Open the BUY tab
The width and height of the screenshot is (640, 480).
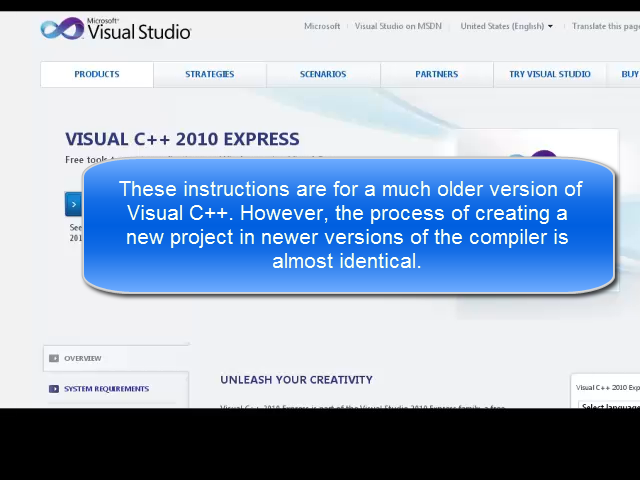[624, 74]
